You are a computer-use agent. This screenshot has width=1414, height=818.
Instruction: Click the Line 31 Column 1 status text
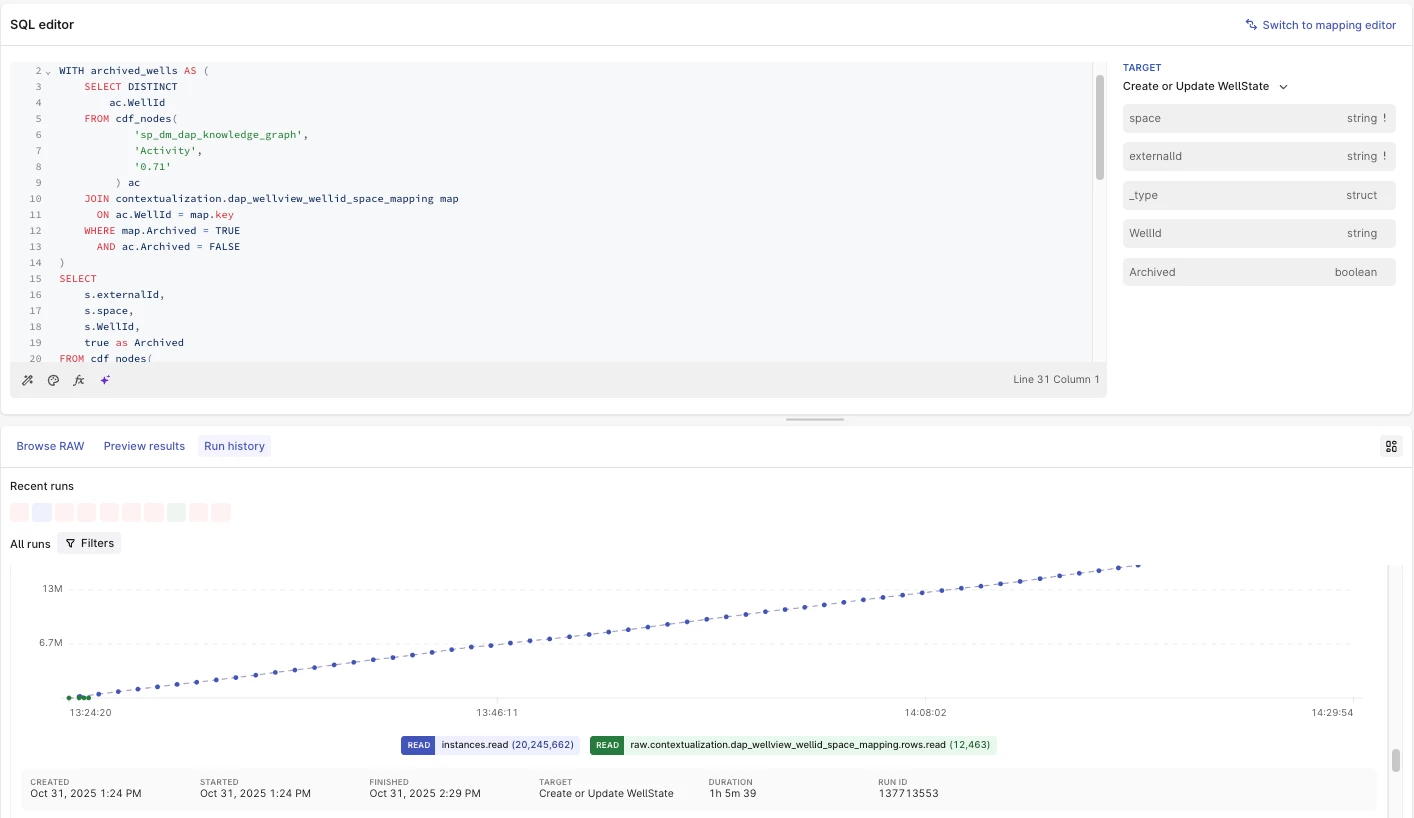pyautogui.click(x=1056, y=380)
